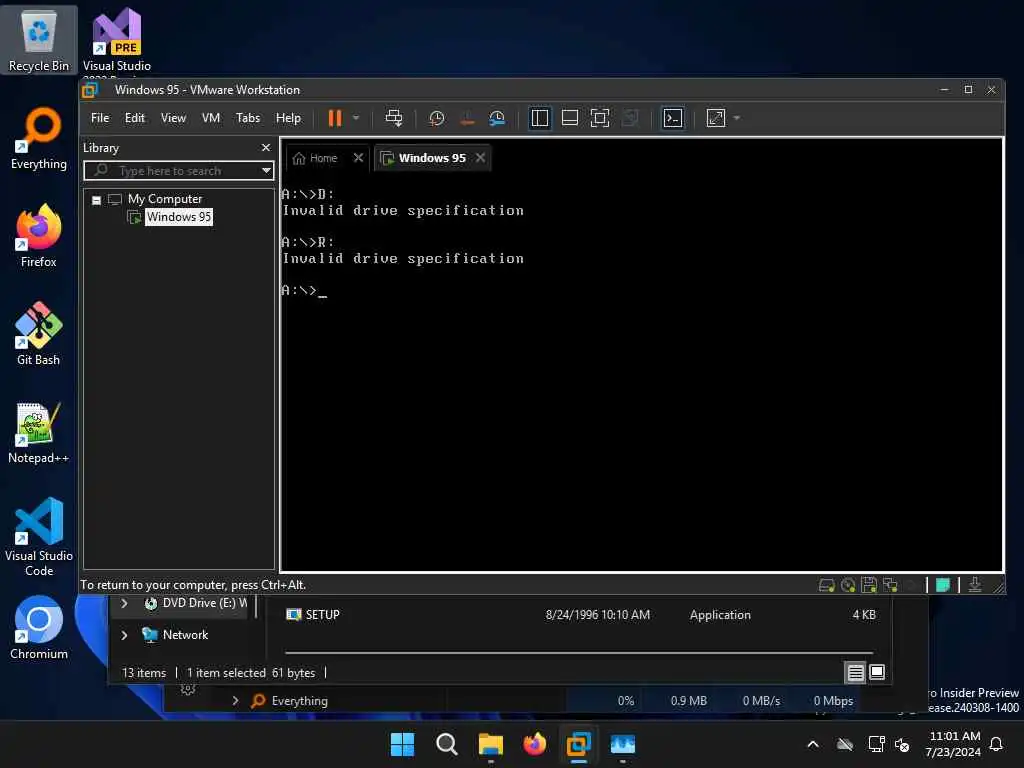Open the power options dropdown beside pause
Viewport: 1024px width, 768px height.
[356, 118]
